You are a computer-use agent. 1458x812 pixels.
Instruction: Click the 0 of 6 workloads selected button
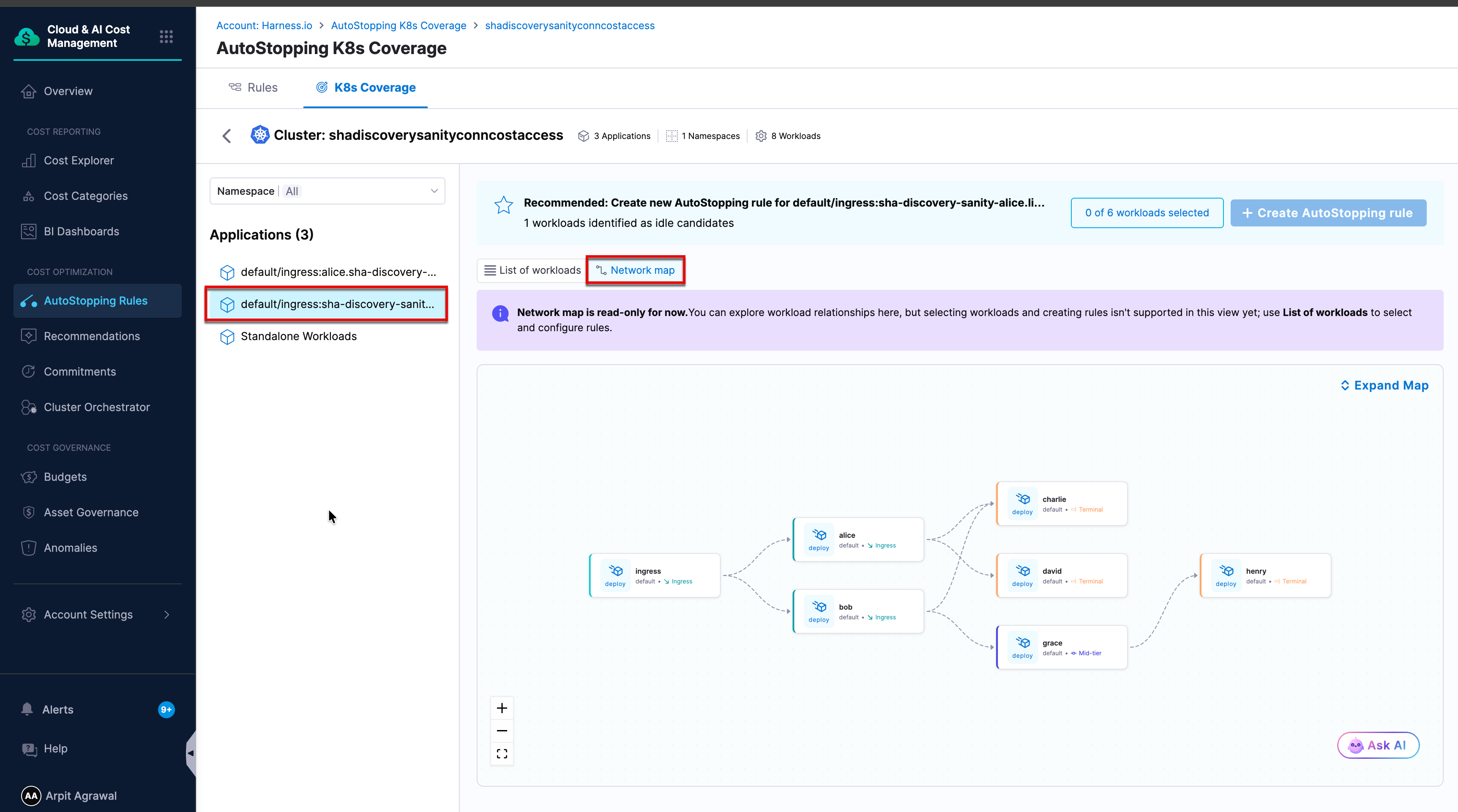pyautogui.click(x=1147, y=213)
